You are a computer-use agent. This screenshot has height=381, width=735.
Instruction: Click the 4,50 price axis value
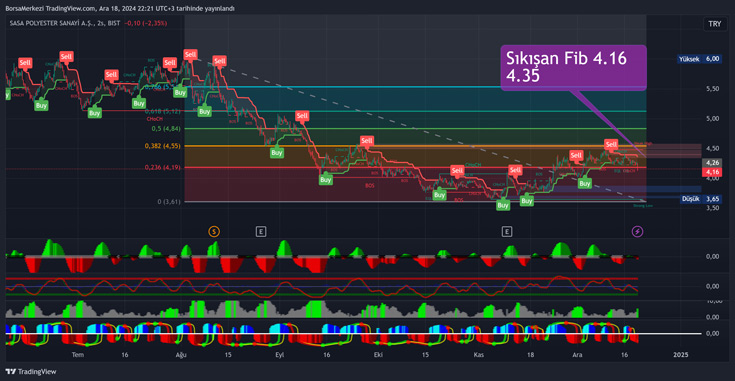click(x=712, y=149)
